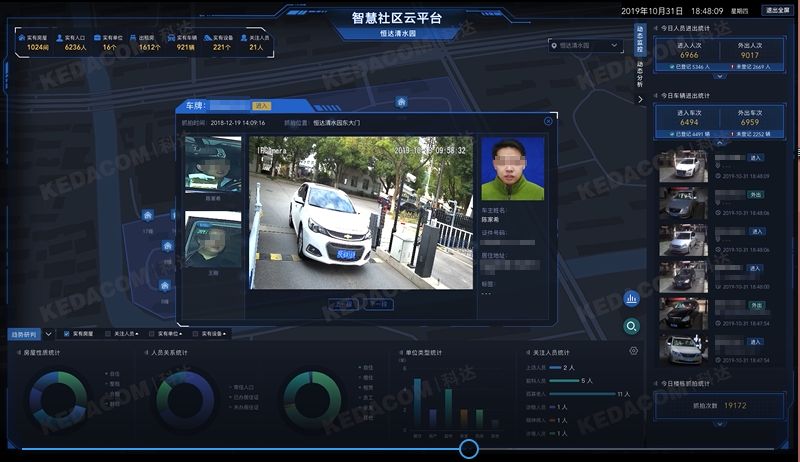800x462 pixels.
Task: Click the 进入车次 6494 value
Action: (x=689, y=122)
